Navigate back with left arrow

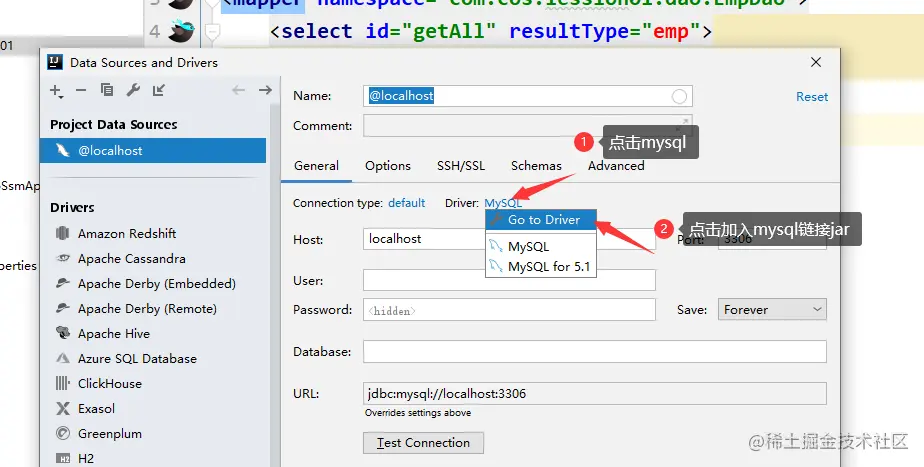tap(238, 90)
